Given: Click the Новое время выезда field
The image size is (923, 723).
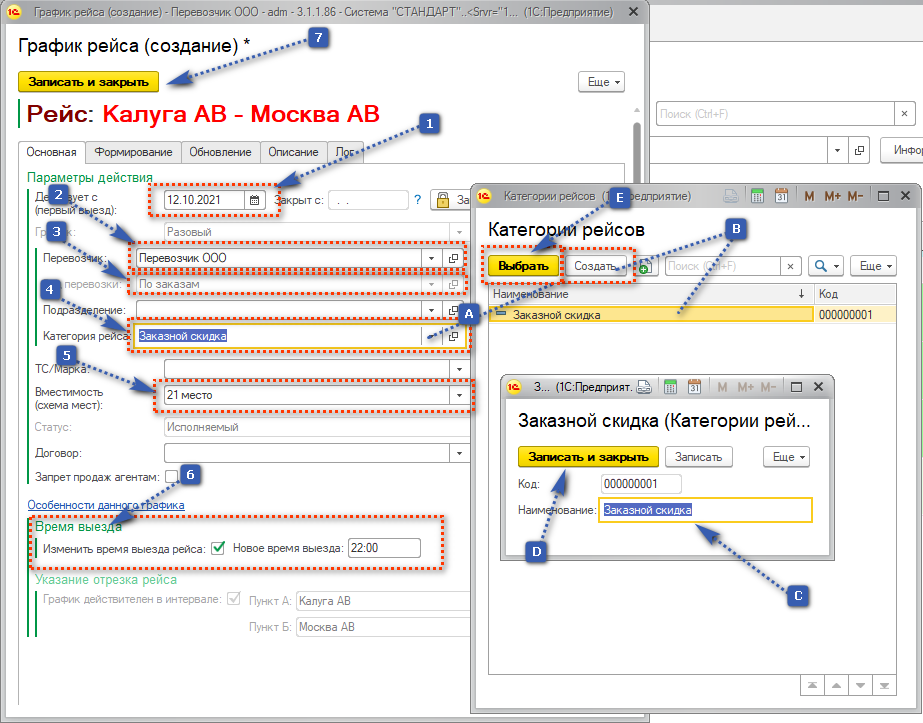Looking at the screenshot, I should click(x=383, y=547).
